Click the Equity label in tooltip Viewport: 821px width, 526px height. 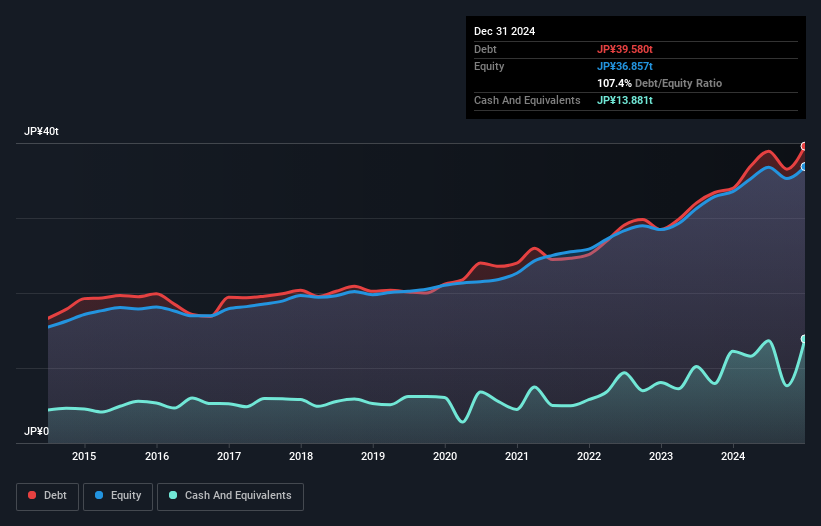pyautogui.click(x=489, y=66)
